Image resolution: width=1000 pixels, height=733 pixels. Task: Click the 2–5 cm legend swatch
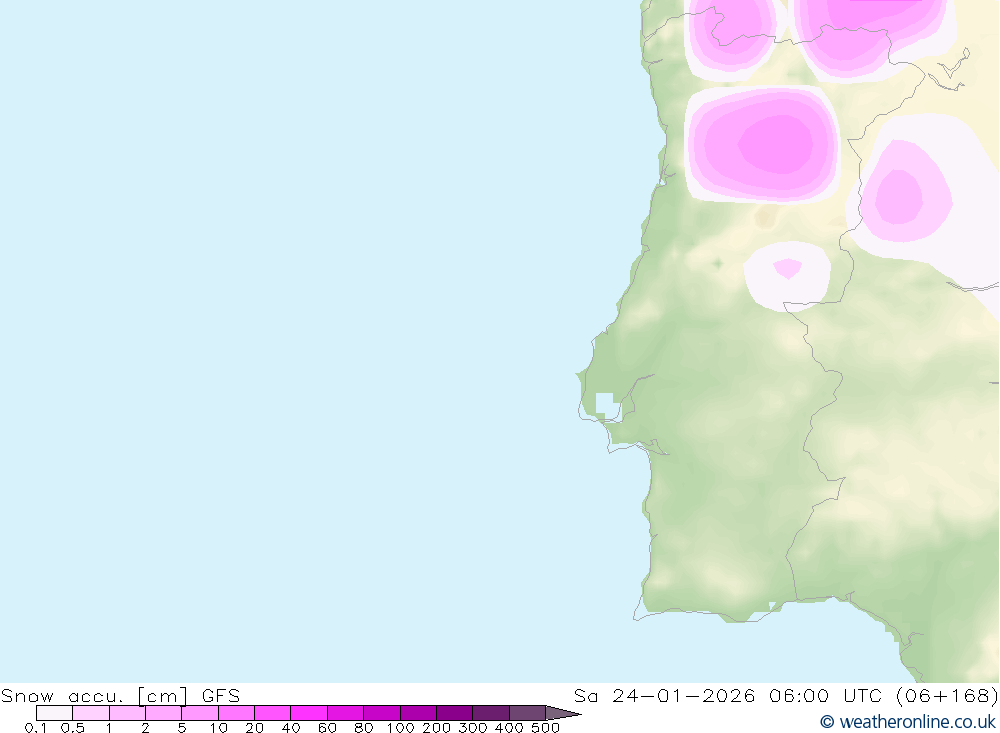164,713
